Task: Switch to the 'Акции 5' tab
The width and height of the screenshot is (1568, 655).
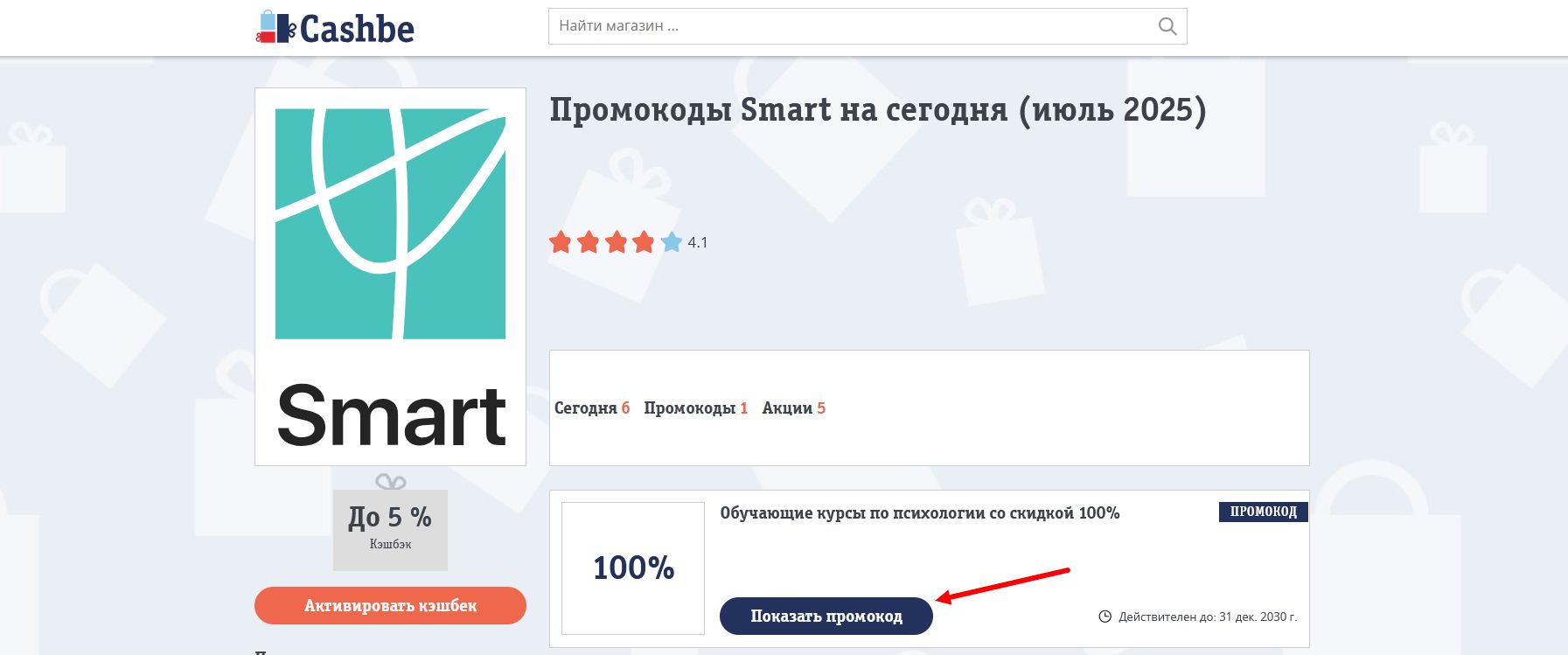Action: (794, 408)
